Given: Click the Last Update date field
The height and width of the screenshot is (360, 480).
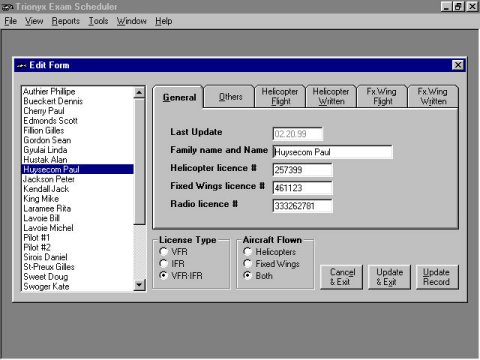Looking at the screenshot, I should click(x=298, y=134).
